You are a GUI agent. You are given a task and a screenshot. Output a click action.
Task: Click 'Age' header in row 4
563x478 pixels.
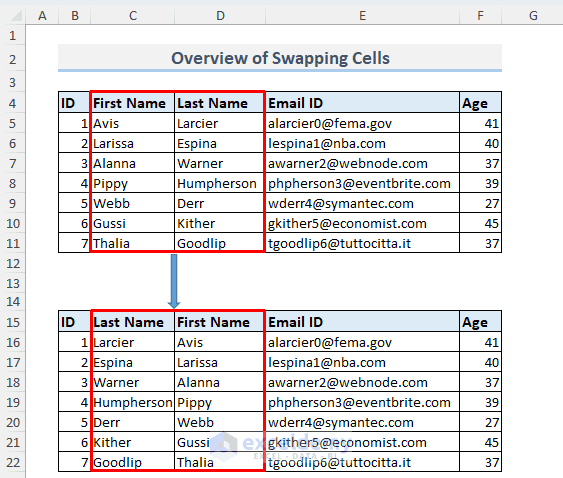(x=480, y=103)
